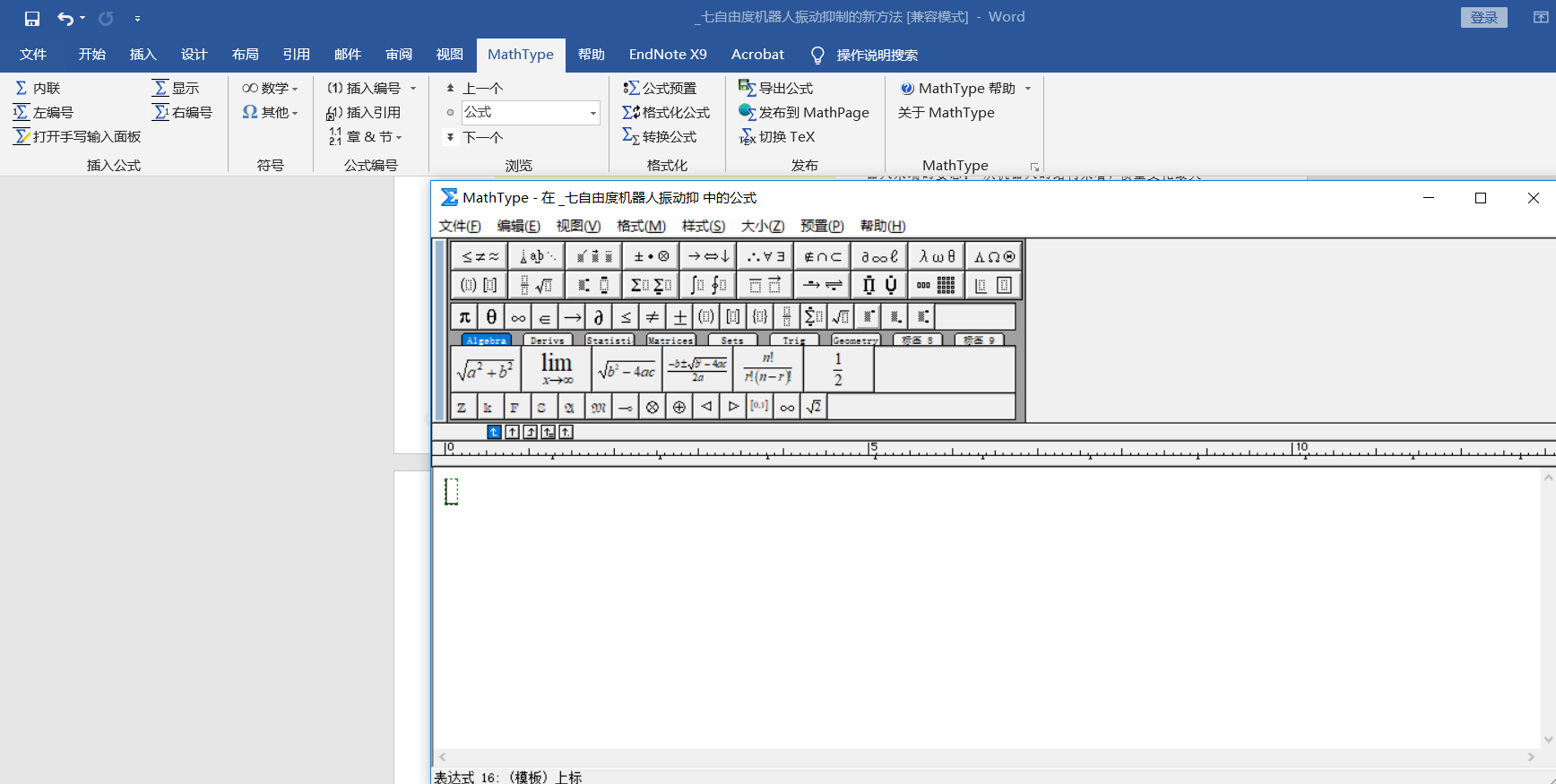Expand the MathType 帮助 dropdown
This screenshot has width=1556, height=784.
coord(1028,88)
